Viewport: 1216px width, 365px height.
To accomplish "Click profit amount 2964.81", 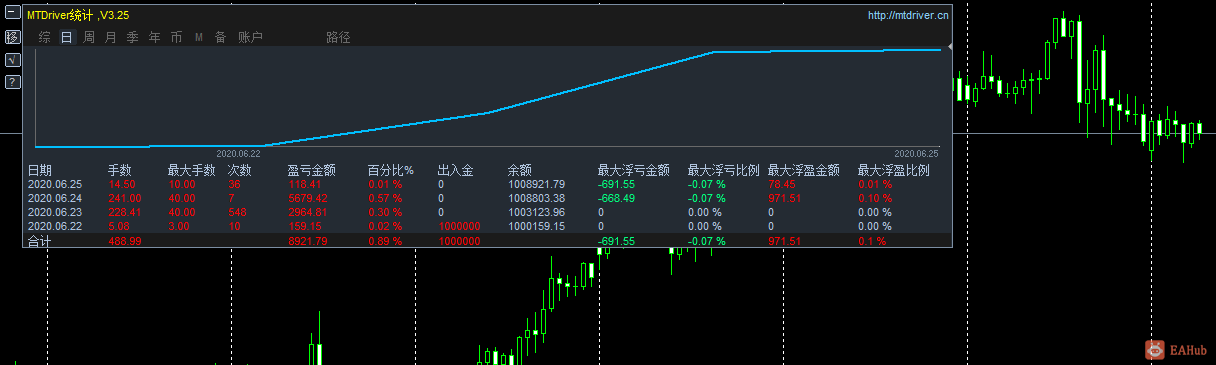I will [x=307, y=212].
